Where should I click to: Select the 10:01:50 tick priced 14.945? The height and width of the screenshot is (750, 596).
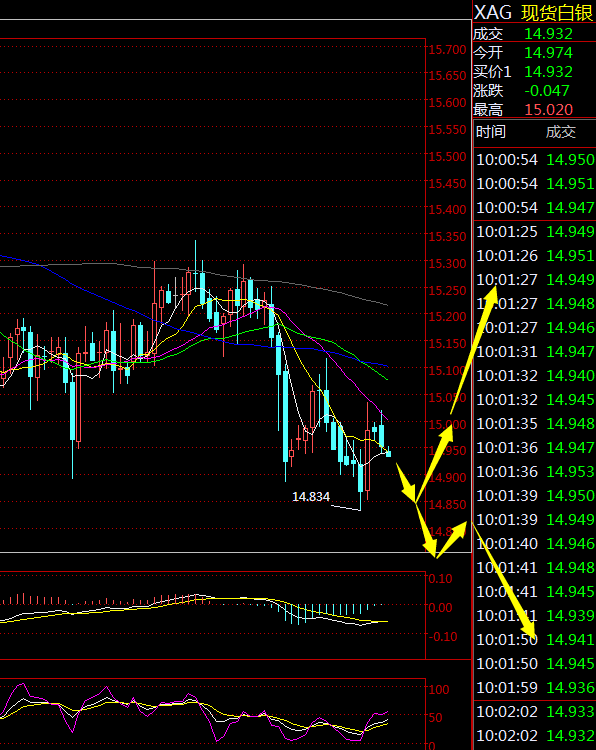(x=535, y=664)
